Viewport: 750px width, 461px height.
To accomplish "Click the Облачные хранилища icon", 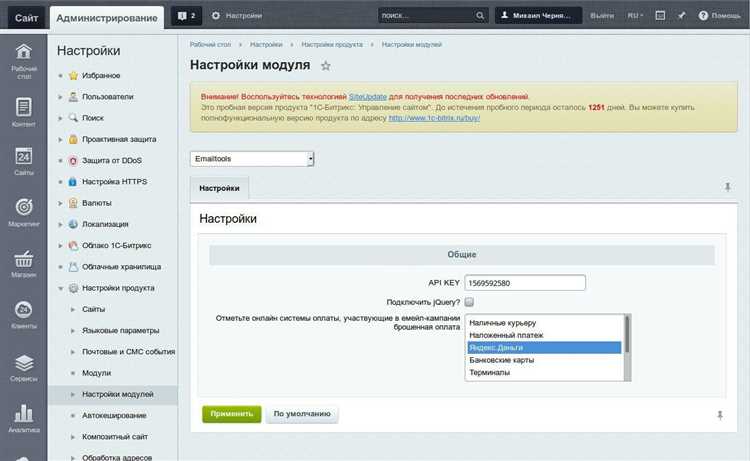I will (x=73, y=267).
